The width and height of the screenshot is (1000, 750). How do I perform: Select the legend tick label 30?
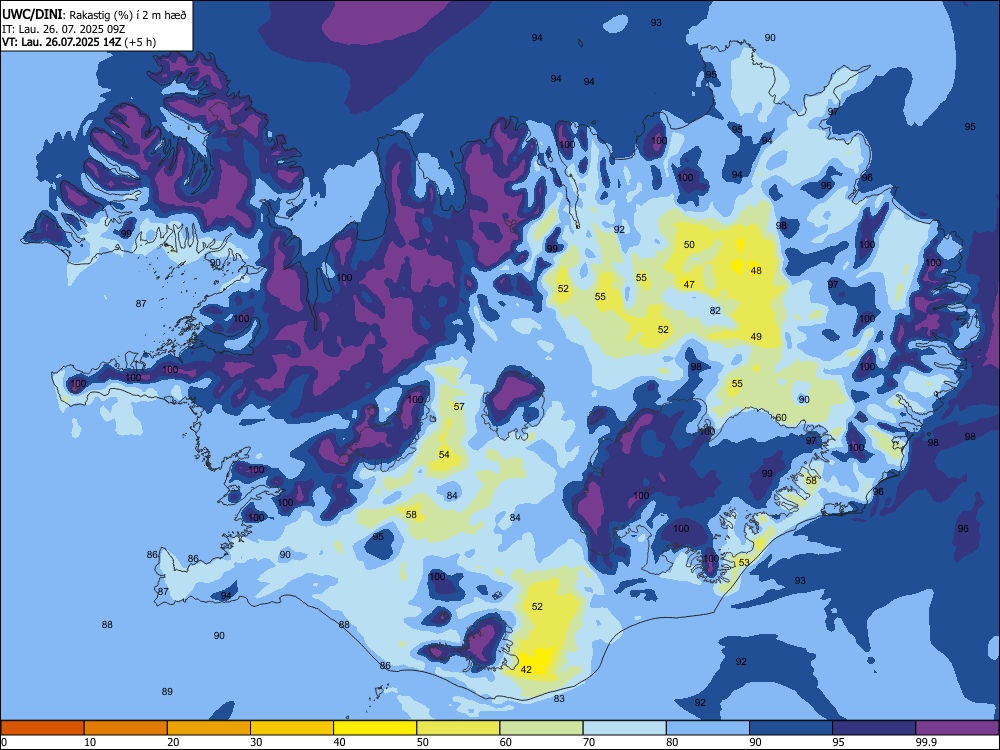(x=257, y=742)
